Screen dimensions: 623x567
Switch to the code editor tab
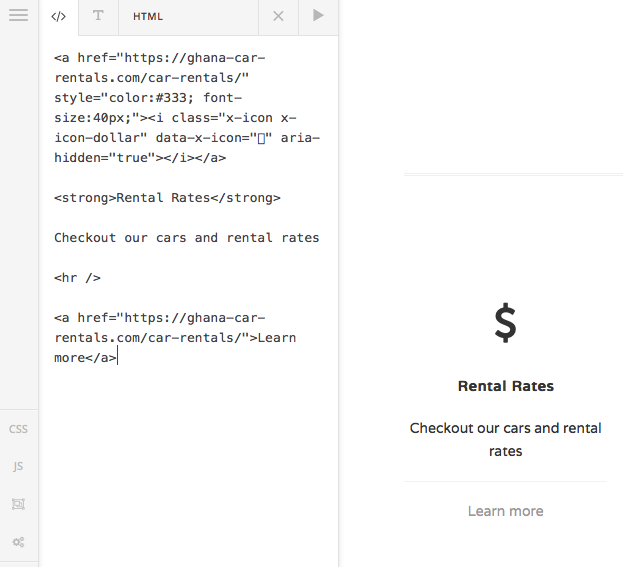[x=58, y=17]
